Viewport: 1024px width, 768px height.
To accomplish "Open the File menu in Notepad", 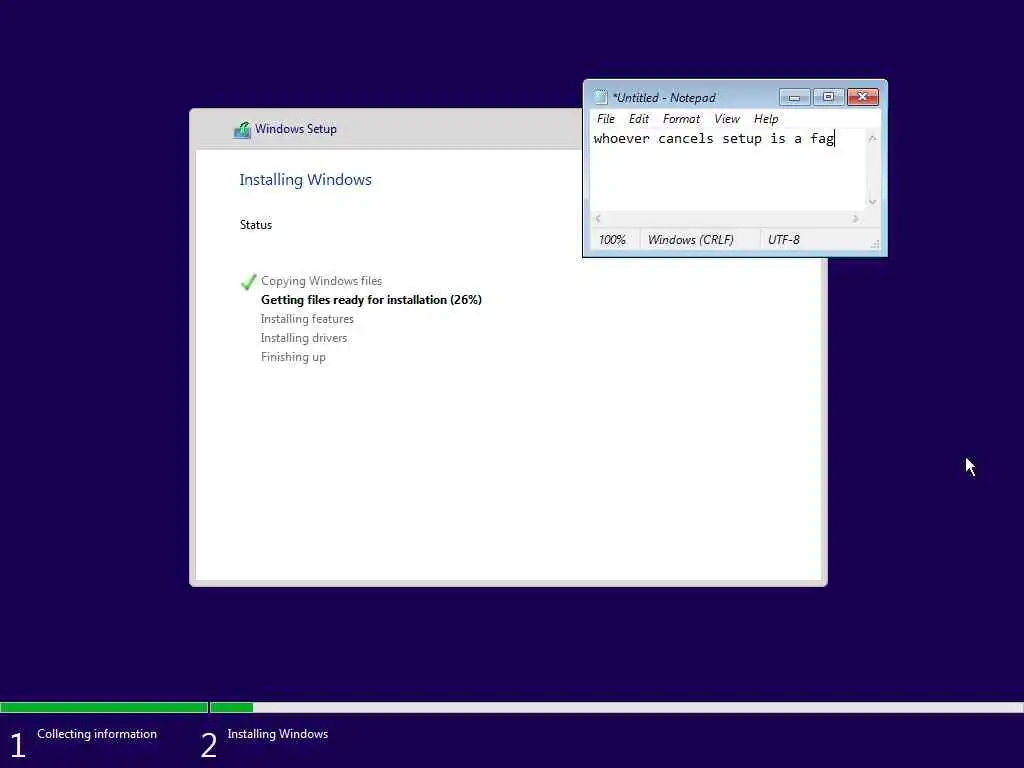I will (605, 119).
